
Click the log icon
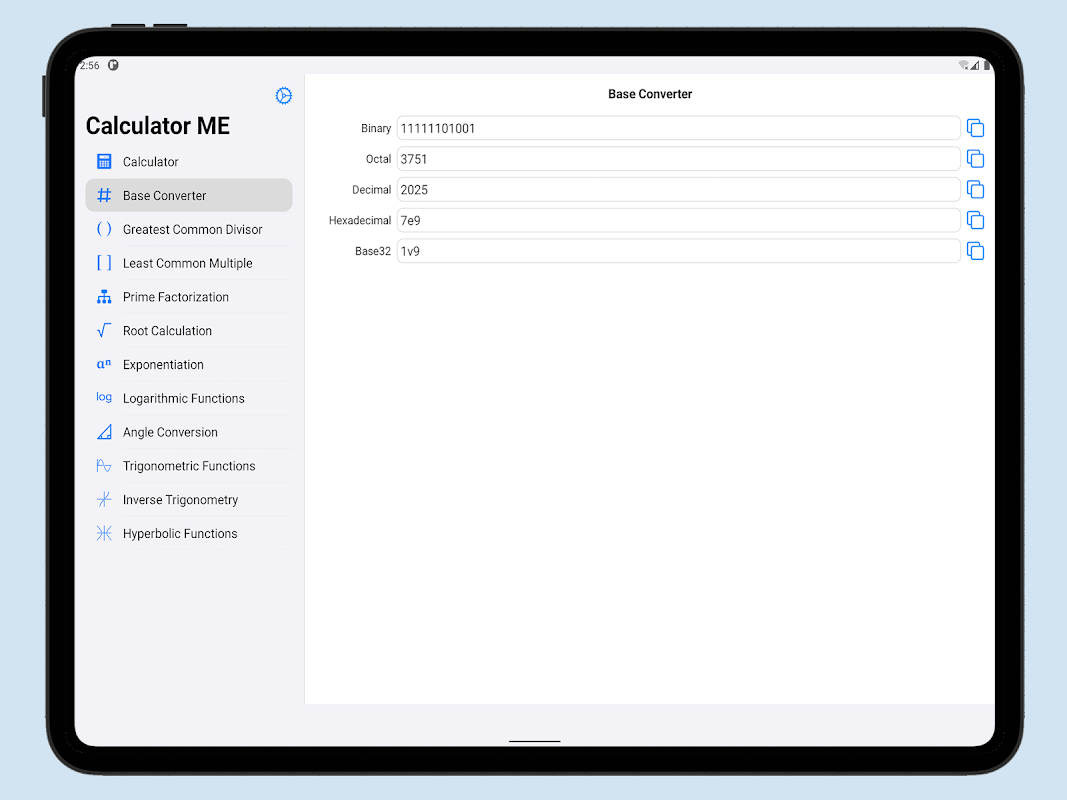(104, 397)
